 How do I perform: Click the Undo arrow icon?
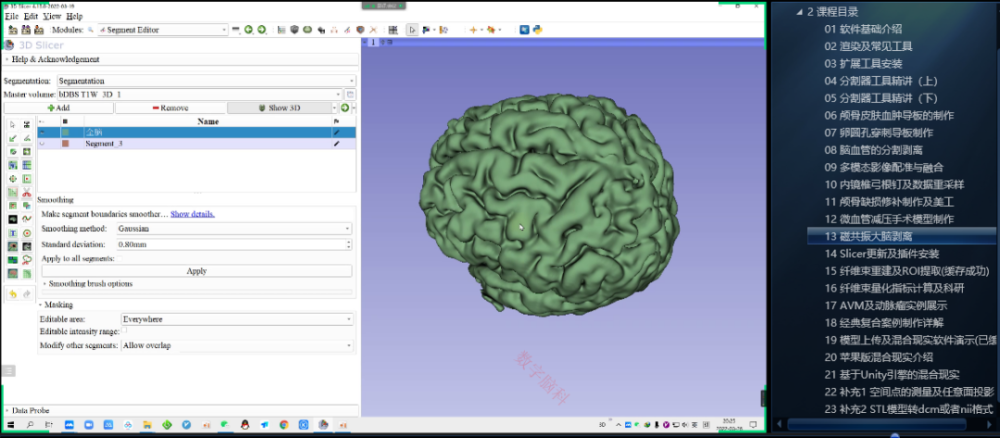(12, 293)
